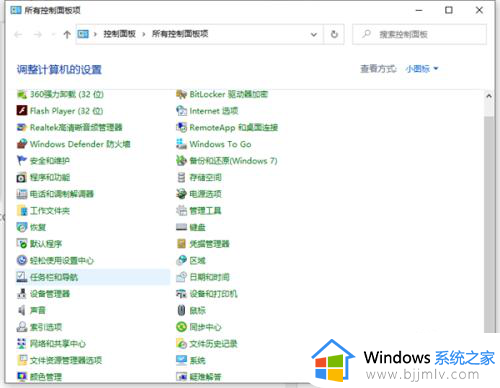
Task: Open recent locations dropdown beside forward arrow
Action: tap(53, 34)
